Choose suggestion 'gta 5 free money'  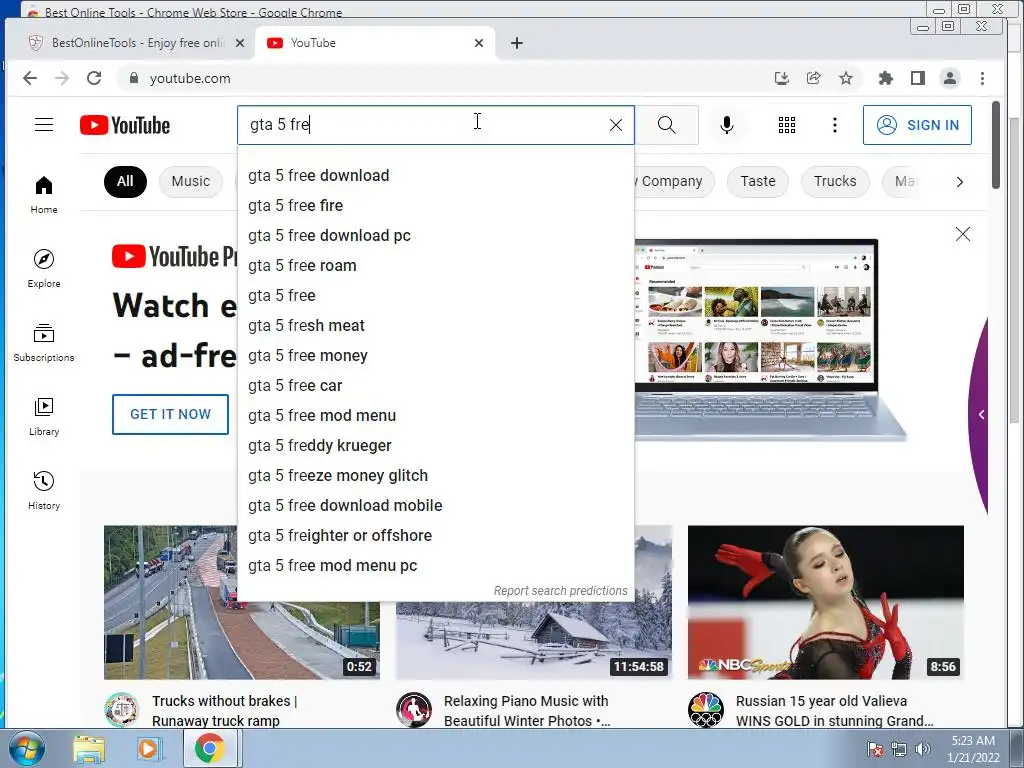click(x=435, y=356)
